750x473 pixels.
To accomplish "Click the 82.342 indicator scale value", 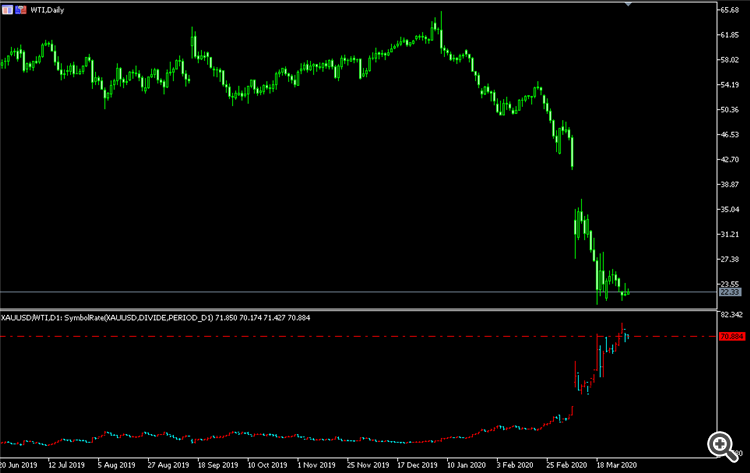I will point(732,315).
